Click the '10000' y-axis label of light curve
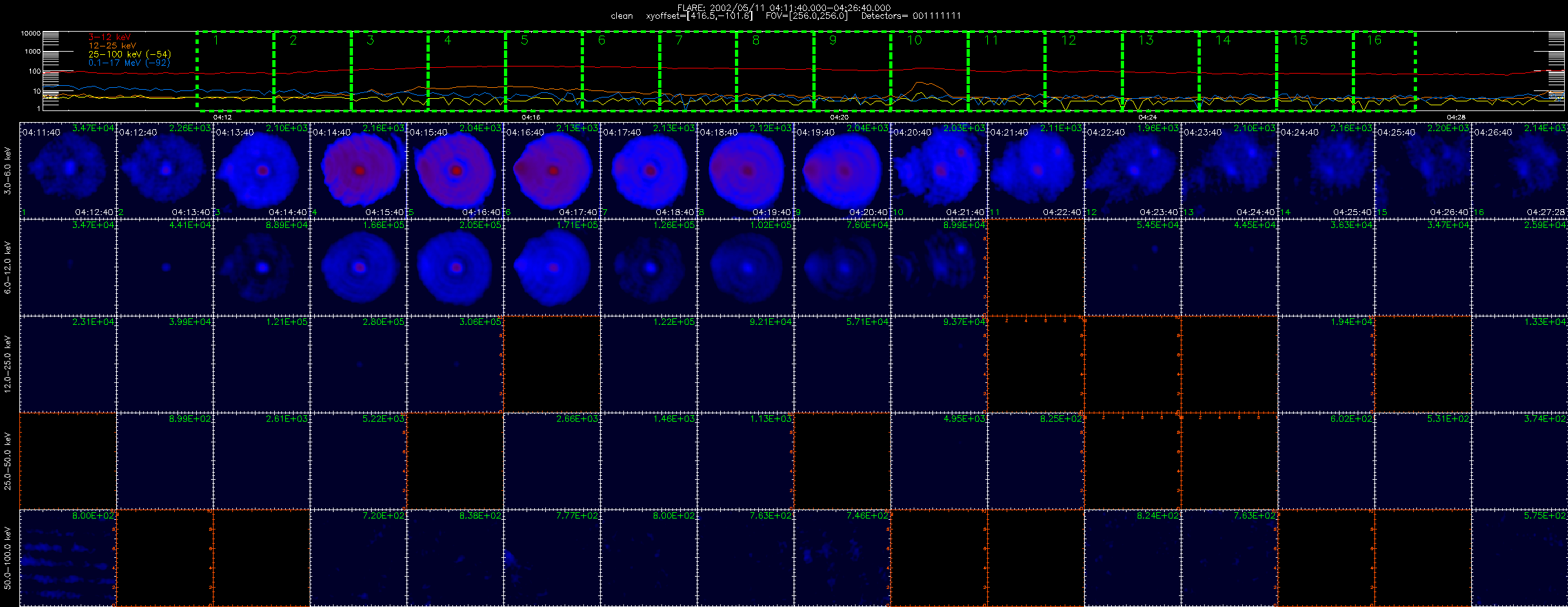The image size is (1568, 607). (x=30, y=33)
